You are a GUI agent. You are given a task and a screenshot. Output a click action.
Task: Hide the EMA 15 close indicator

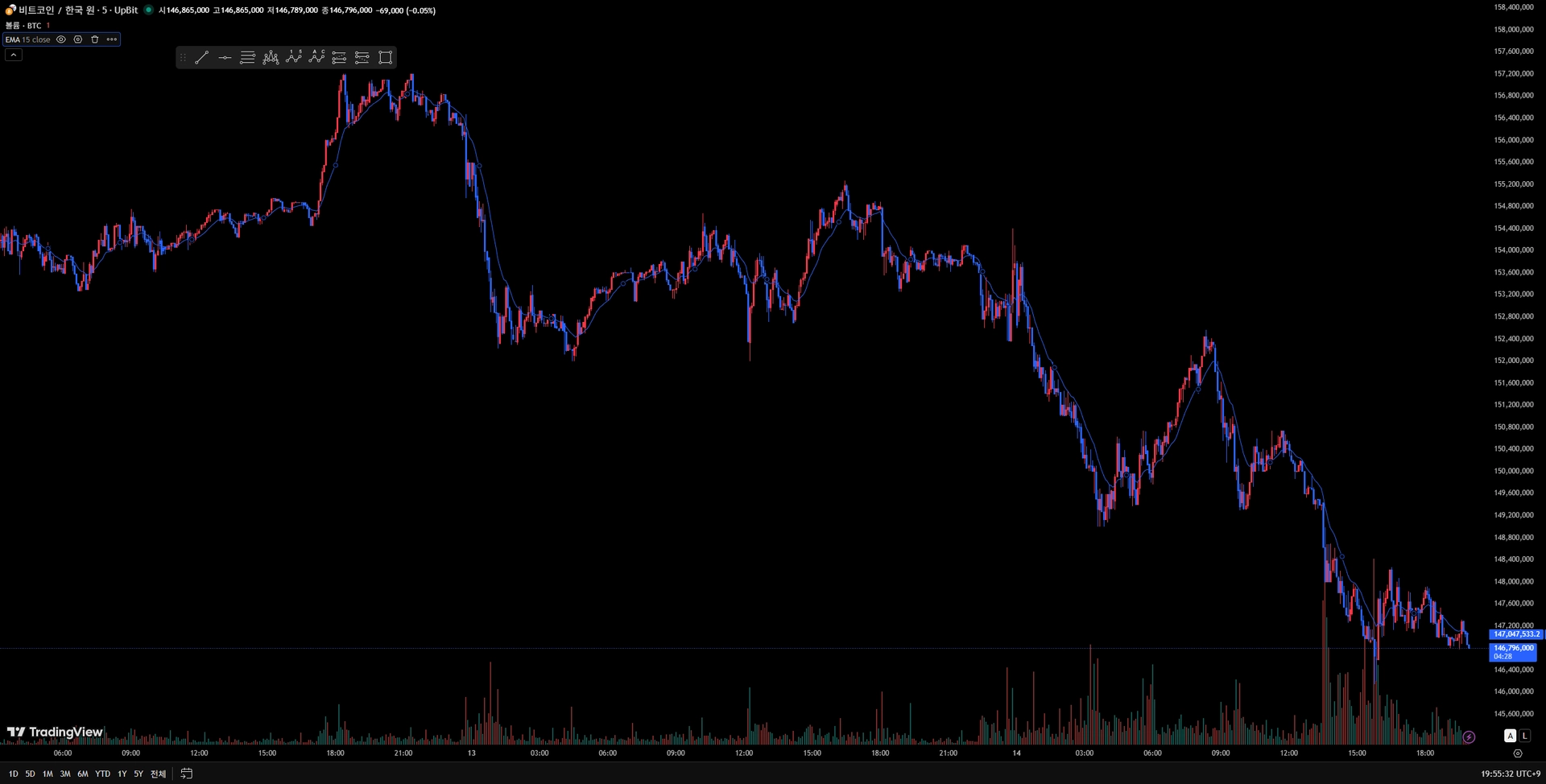click(x=61, y=39)
